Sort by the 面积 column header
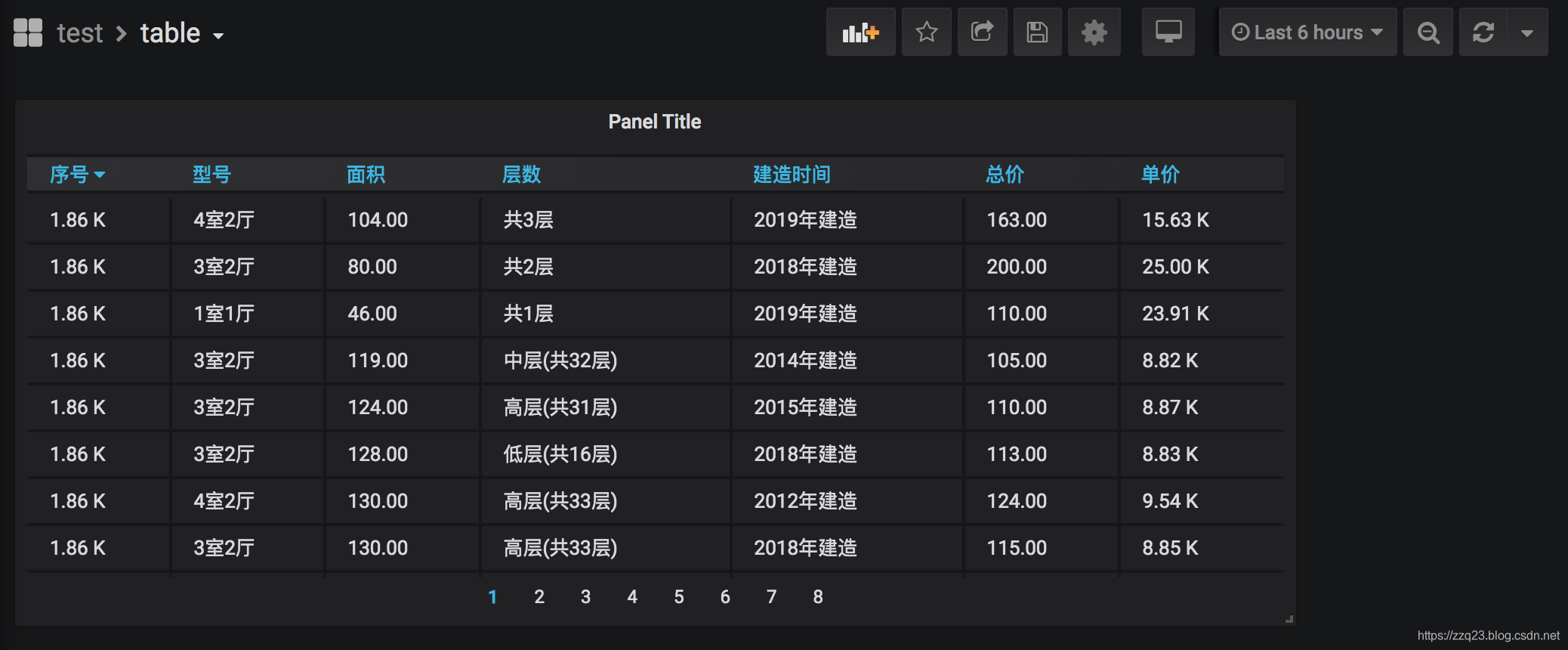 pos(366,175)
